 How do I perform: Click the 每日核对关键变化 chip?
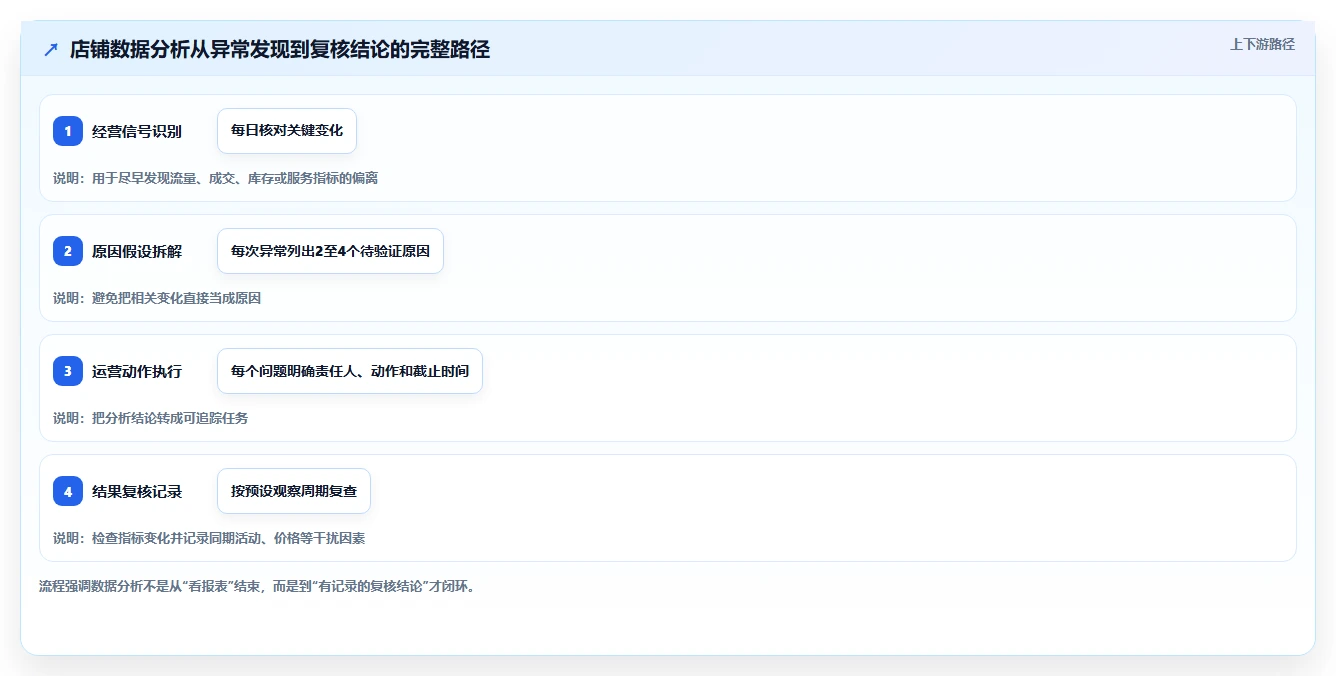(x=287, y=131)
